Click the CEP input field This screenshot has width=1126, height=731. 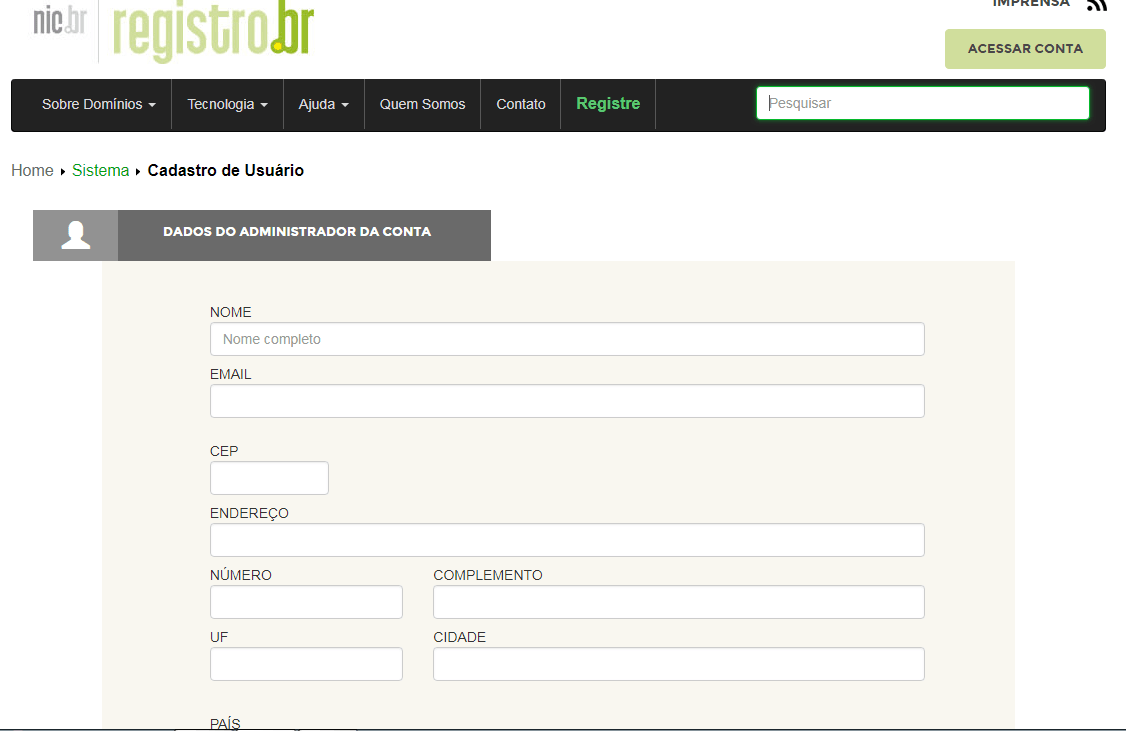click(269, 478)
